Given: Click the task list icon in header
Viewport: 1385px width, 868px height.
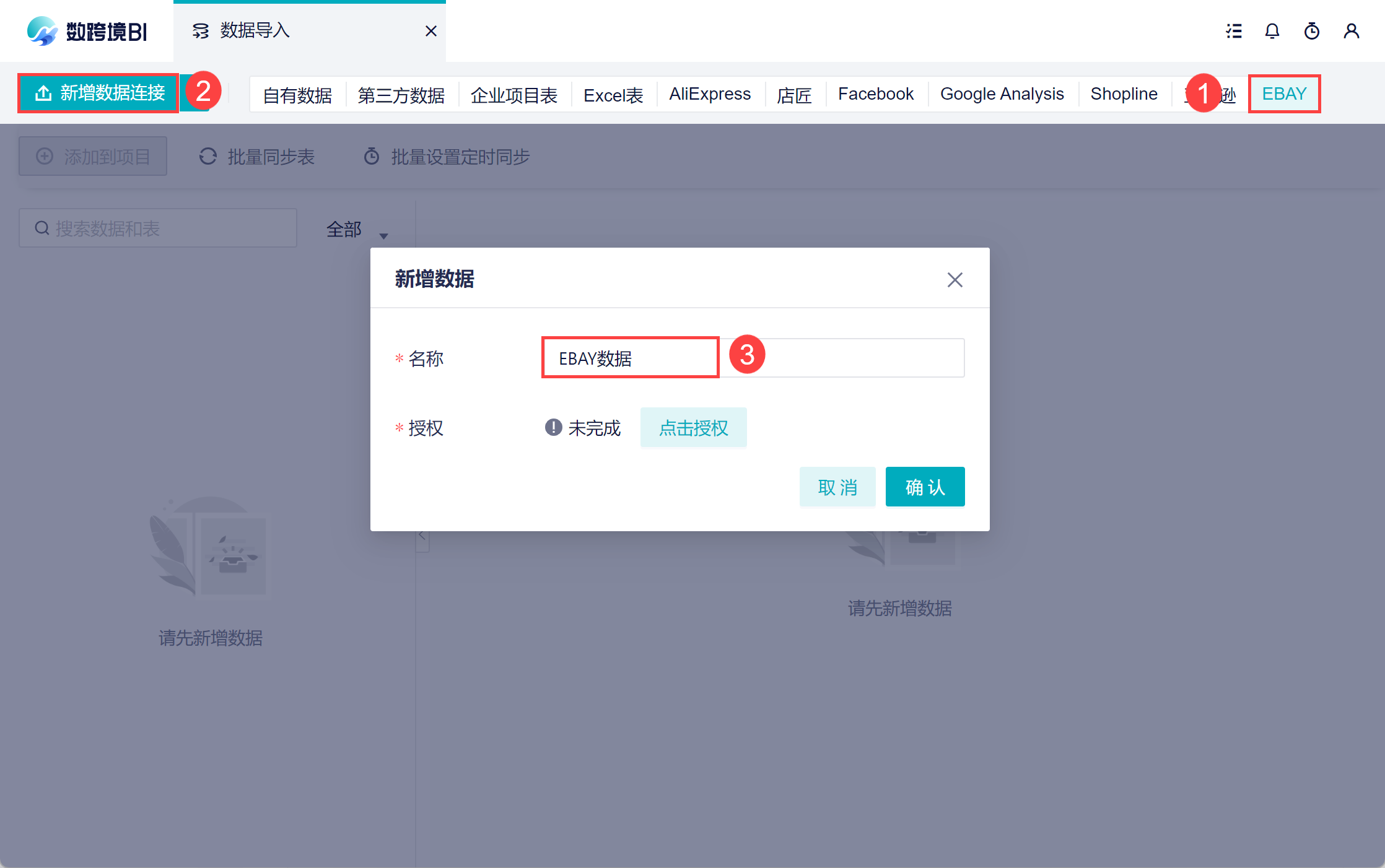Looking at the screenshot, I should tap(1233, 31).
